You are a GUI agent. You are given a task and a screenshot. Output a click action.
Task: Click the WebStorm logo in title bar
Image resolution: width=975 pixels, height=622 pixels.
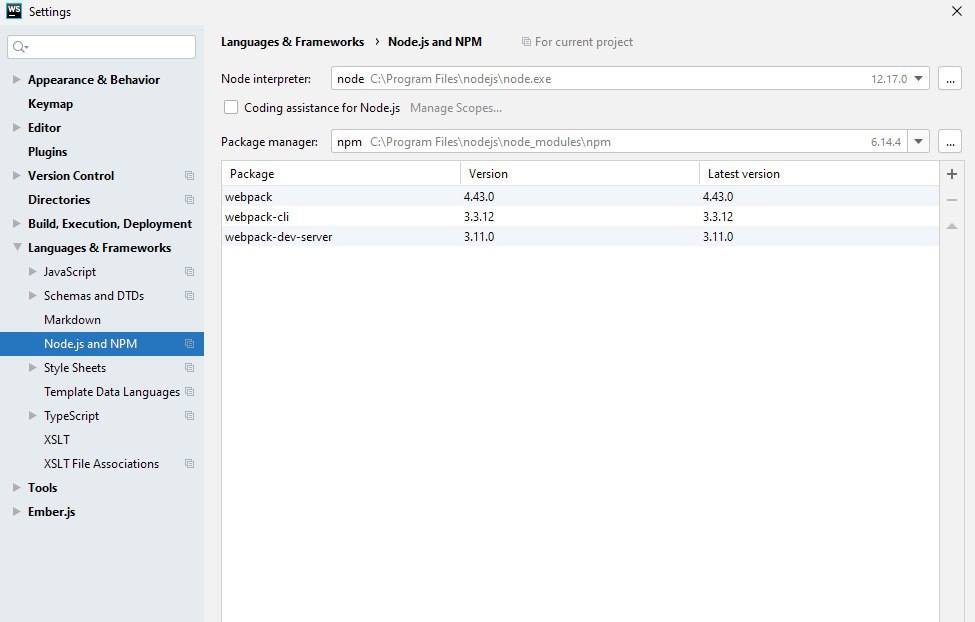pos(14,11)
